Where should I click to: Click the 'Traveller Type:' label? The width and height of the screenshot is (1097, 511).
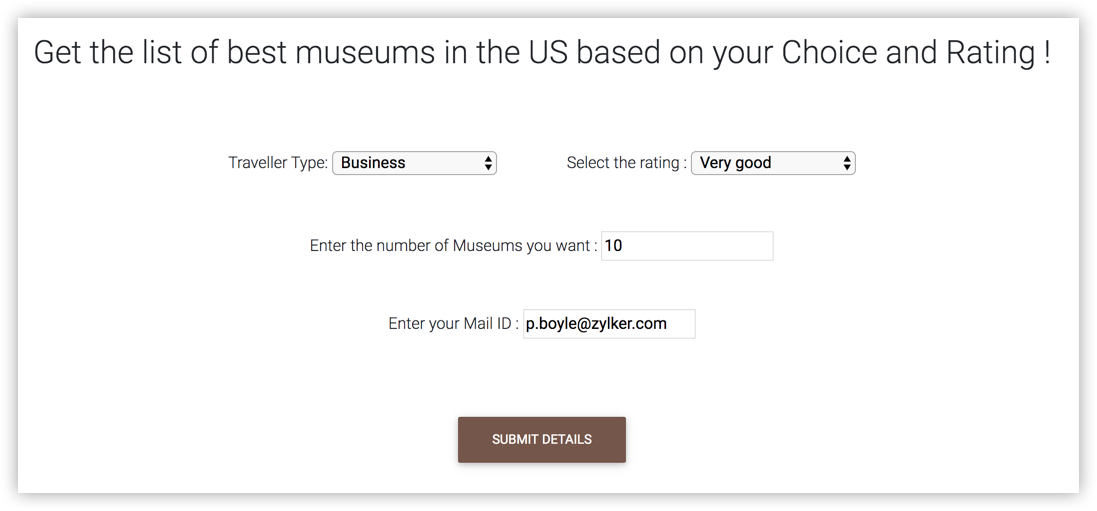pos(278,163)
